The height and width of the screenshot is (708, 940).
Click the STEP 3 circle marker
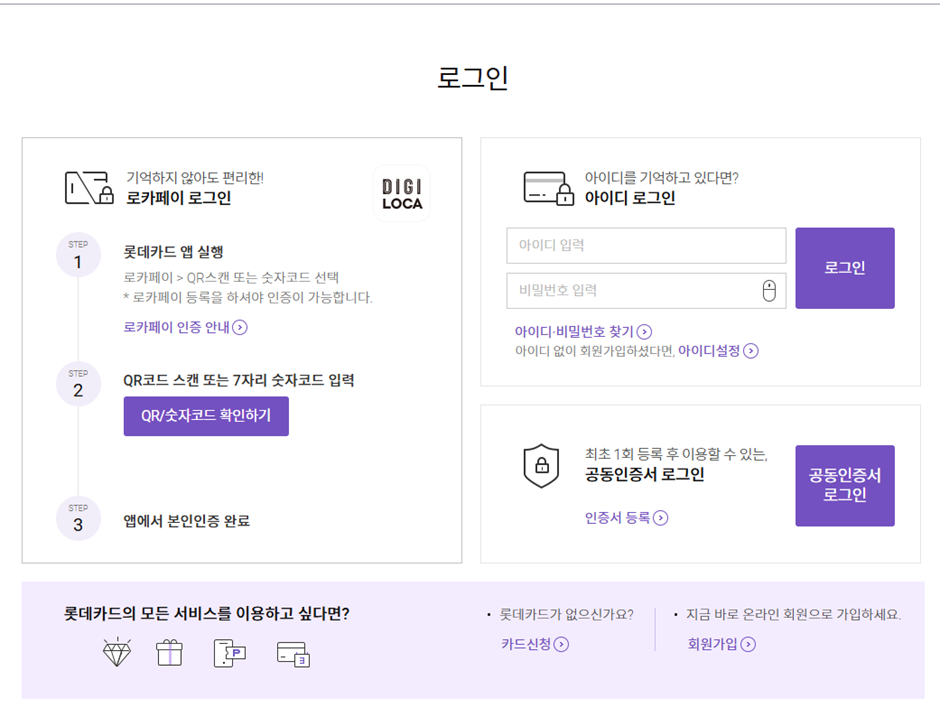[78, 519]
